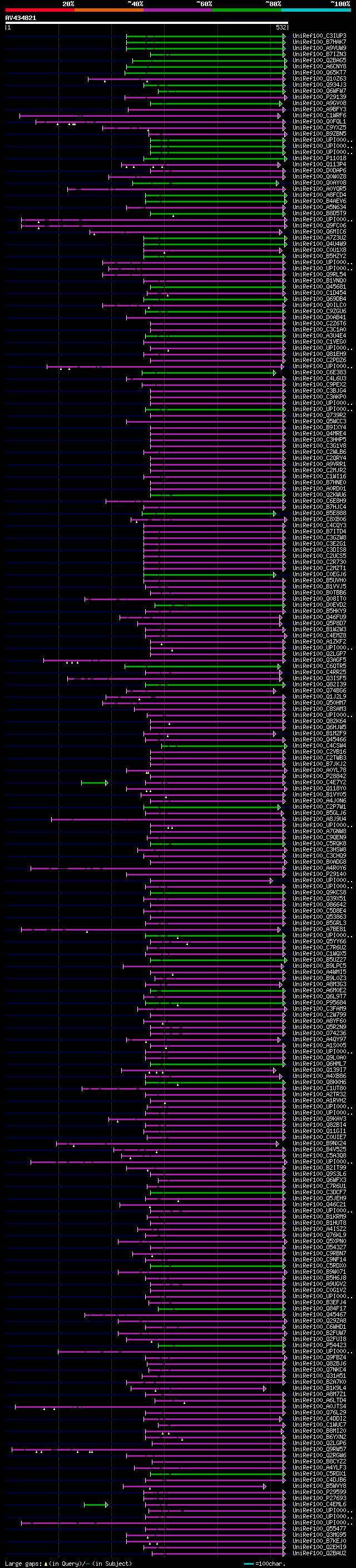The width and height of the screenshot is (356, 1568).
Task: Open hit UniRef100_Q55477
Action: (x=319, y=1529)
